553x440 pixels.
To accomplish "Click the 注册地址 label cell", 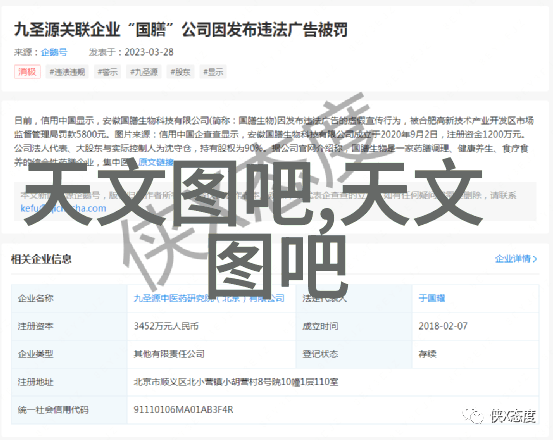I will click(69, 382).
